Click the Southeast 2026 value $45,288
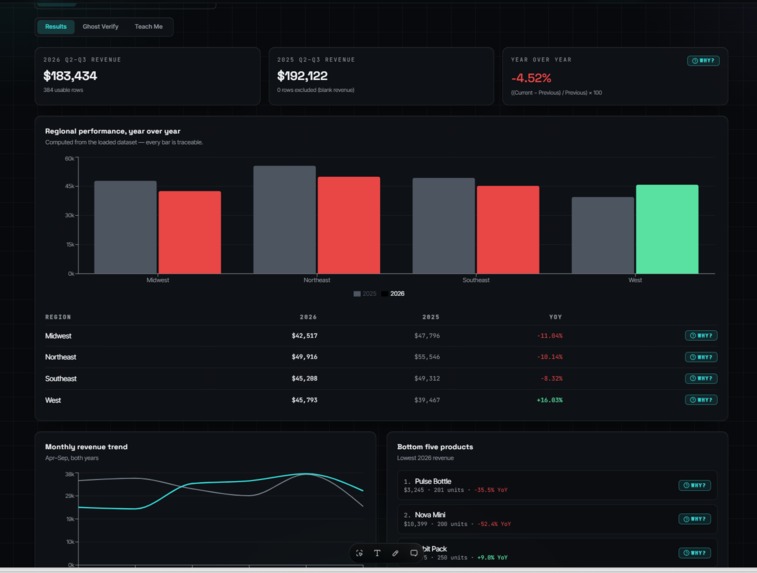Screen dimensions: 757x573 click(304, 378)
